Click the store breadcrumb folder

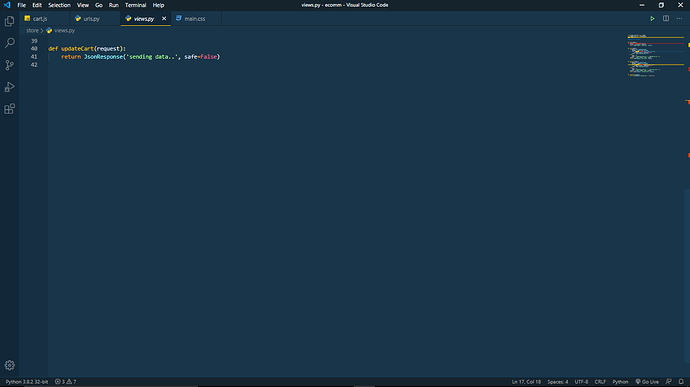[32, 30]
